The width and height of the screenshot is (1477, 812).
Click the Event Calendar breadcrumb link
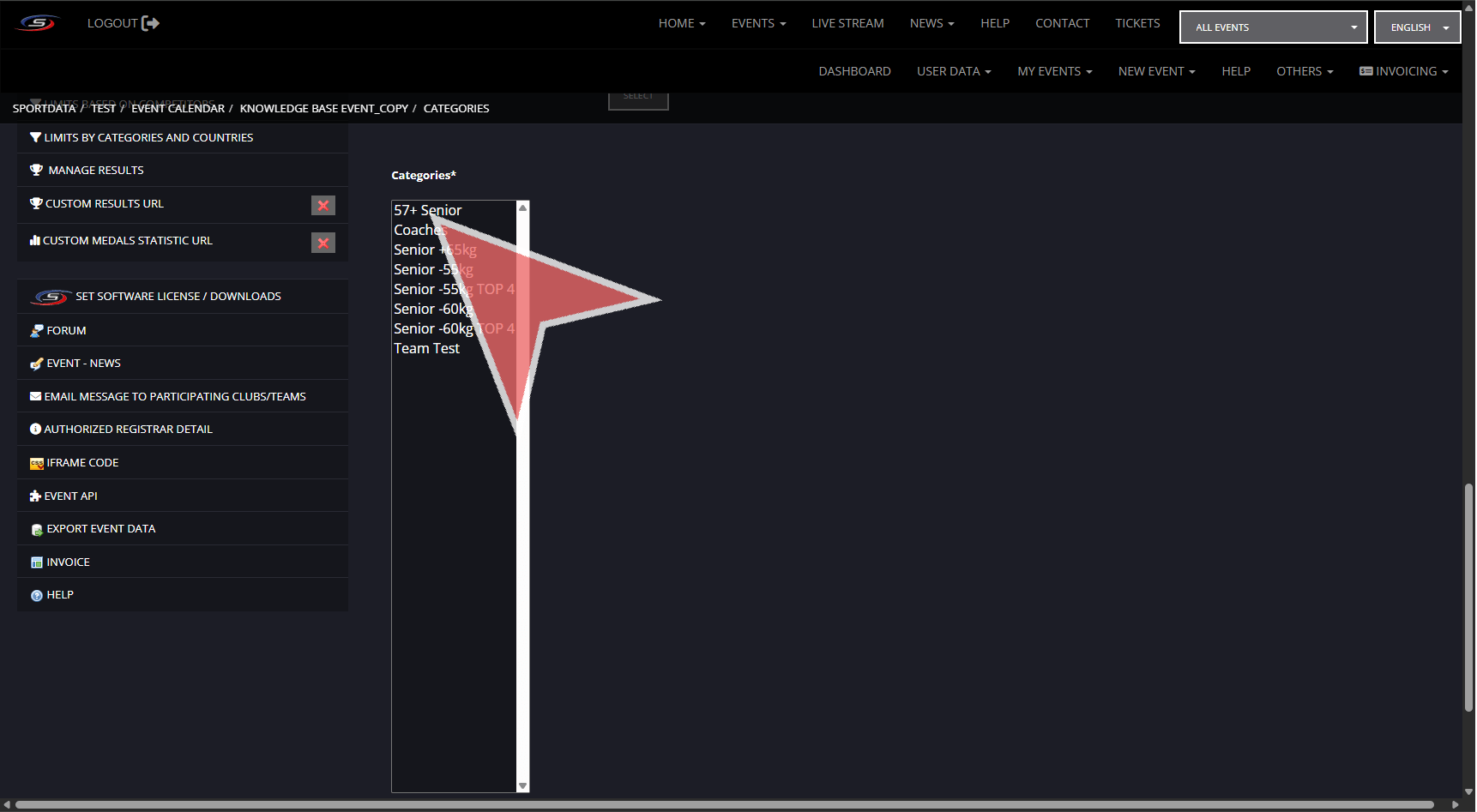(178, 109)
